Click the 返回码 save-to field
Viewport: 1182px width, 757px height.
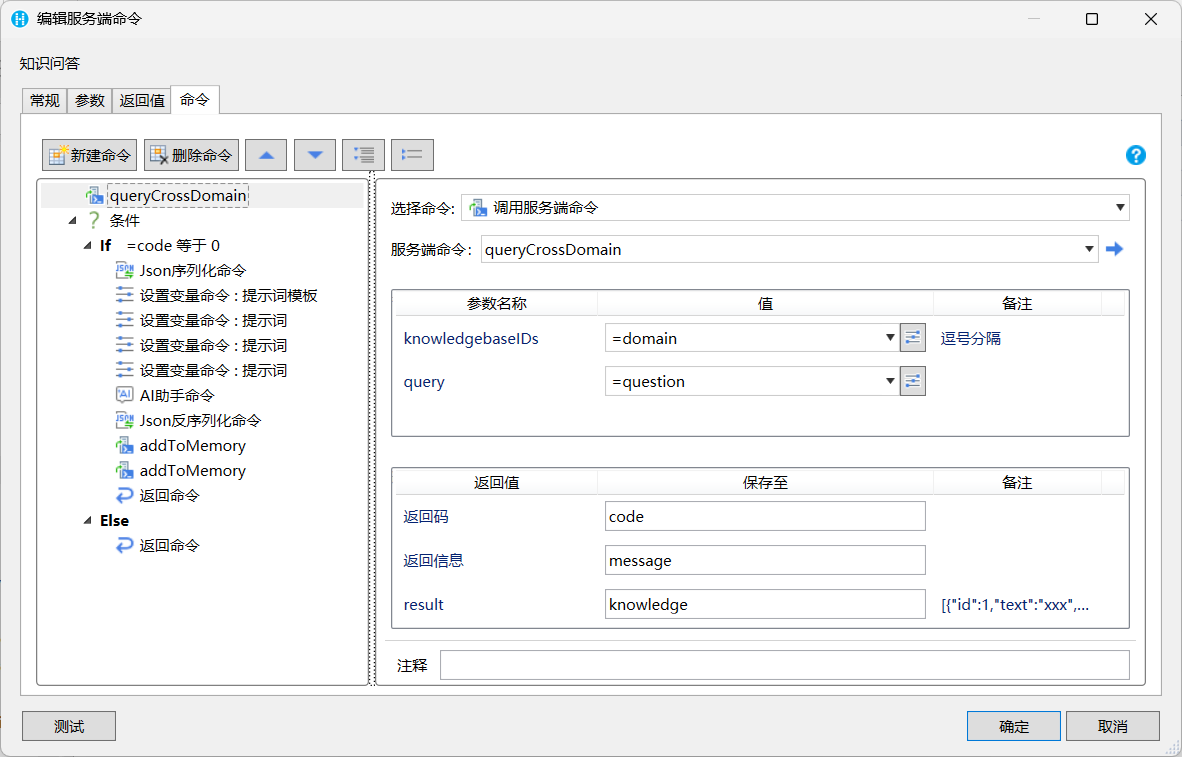point(765,516)
